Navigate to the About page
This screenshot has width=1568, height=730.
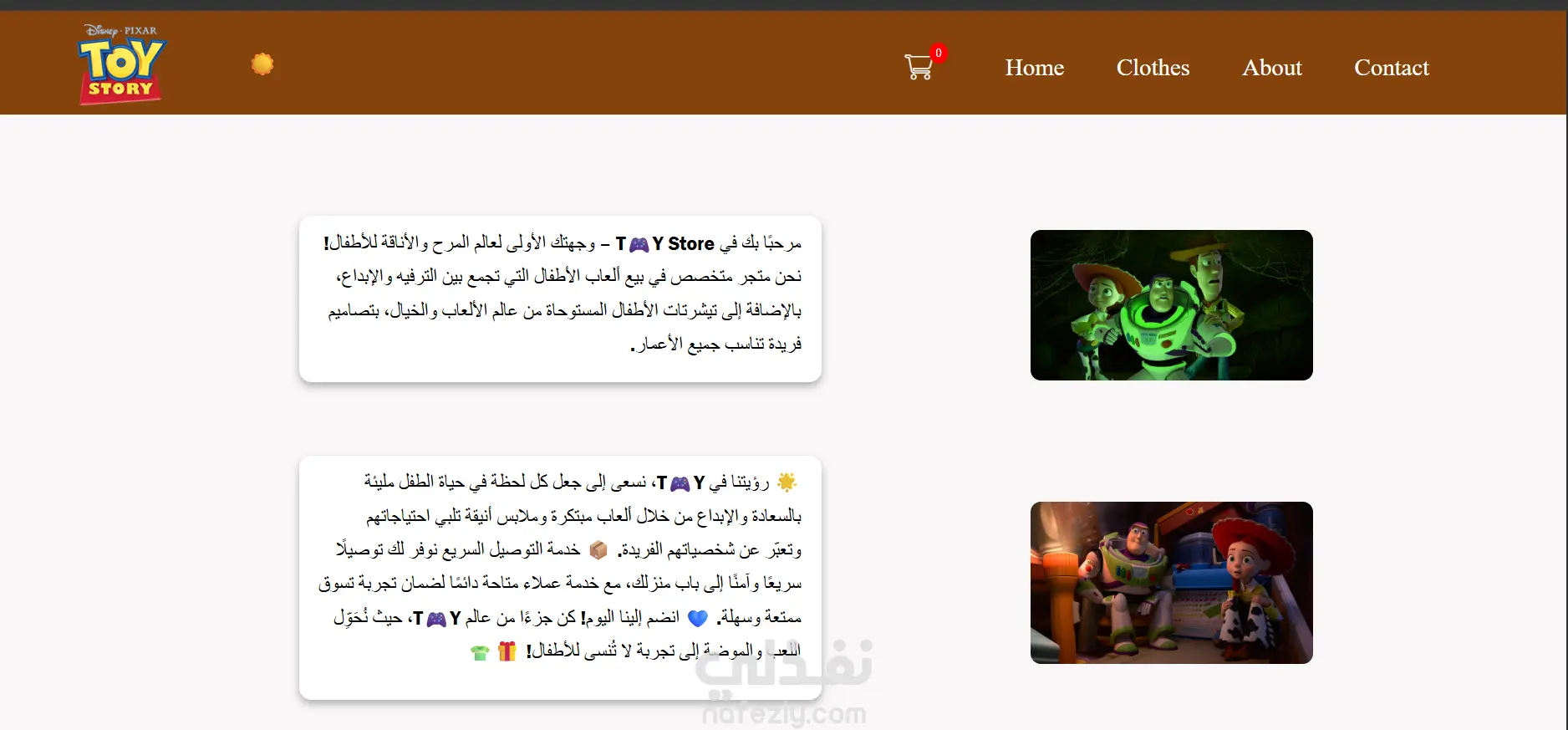[x=1272, y=68]
